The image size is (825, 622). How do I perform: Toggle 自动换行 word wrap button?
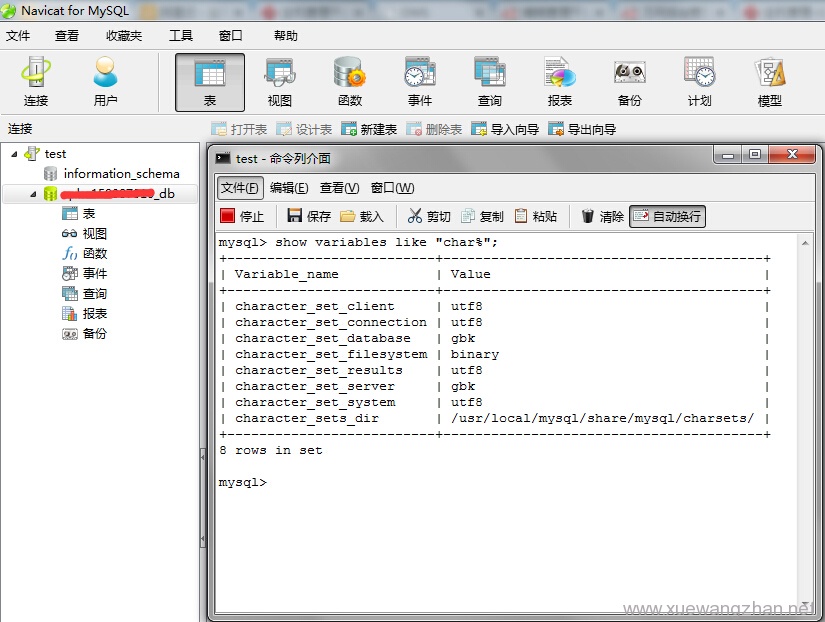pos(667,216)
